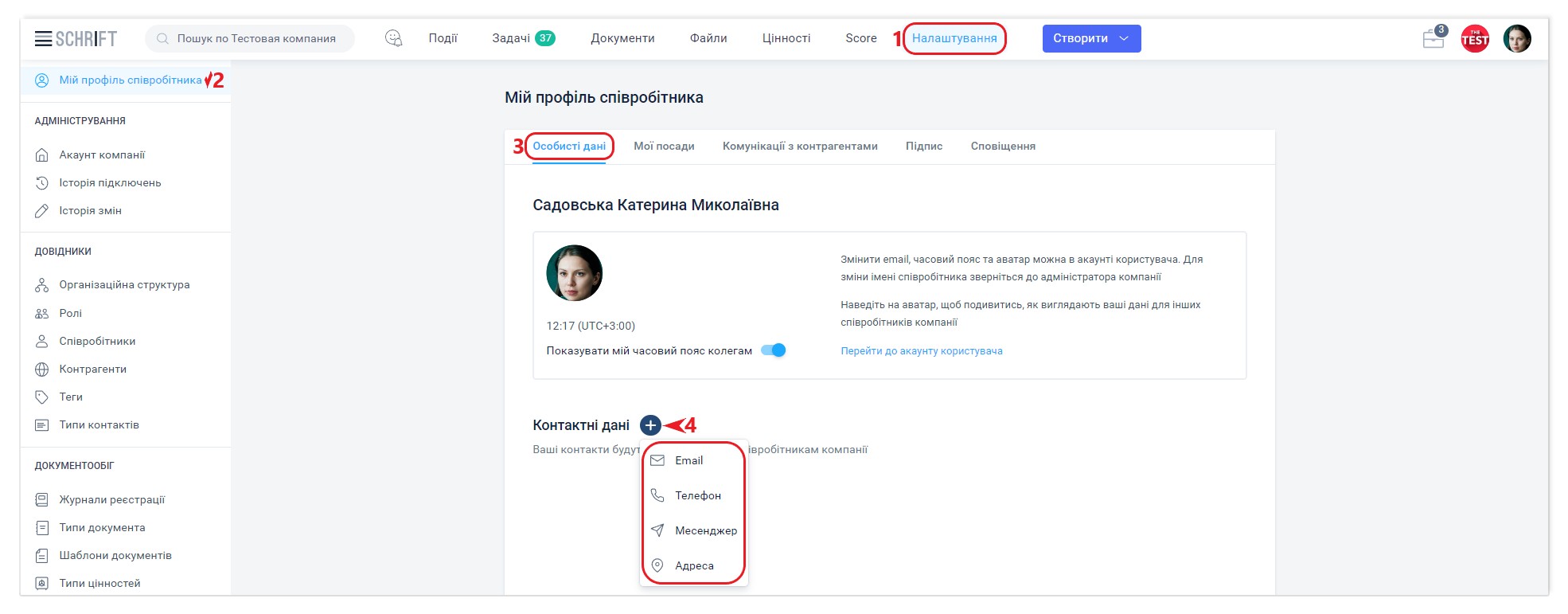Select Адреса option in contact dropdown

click(694, 566)
